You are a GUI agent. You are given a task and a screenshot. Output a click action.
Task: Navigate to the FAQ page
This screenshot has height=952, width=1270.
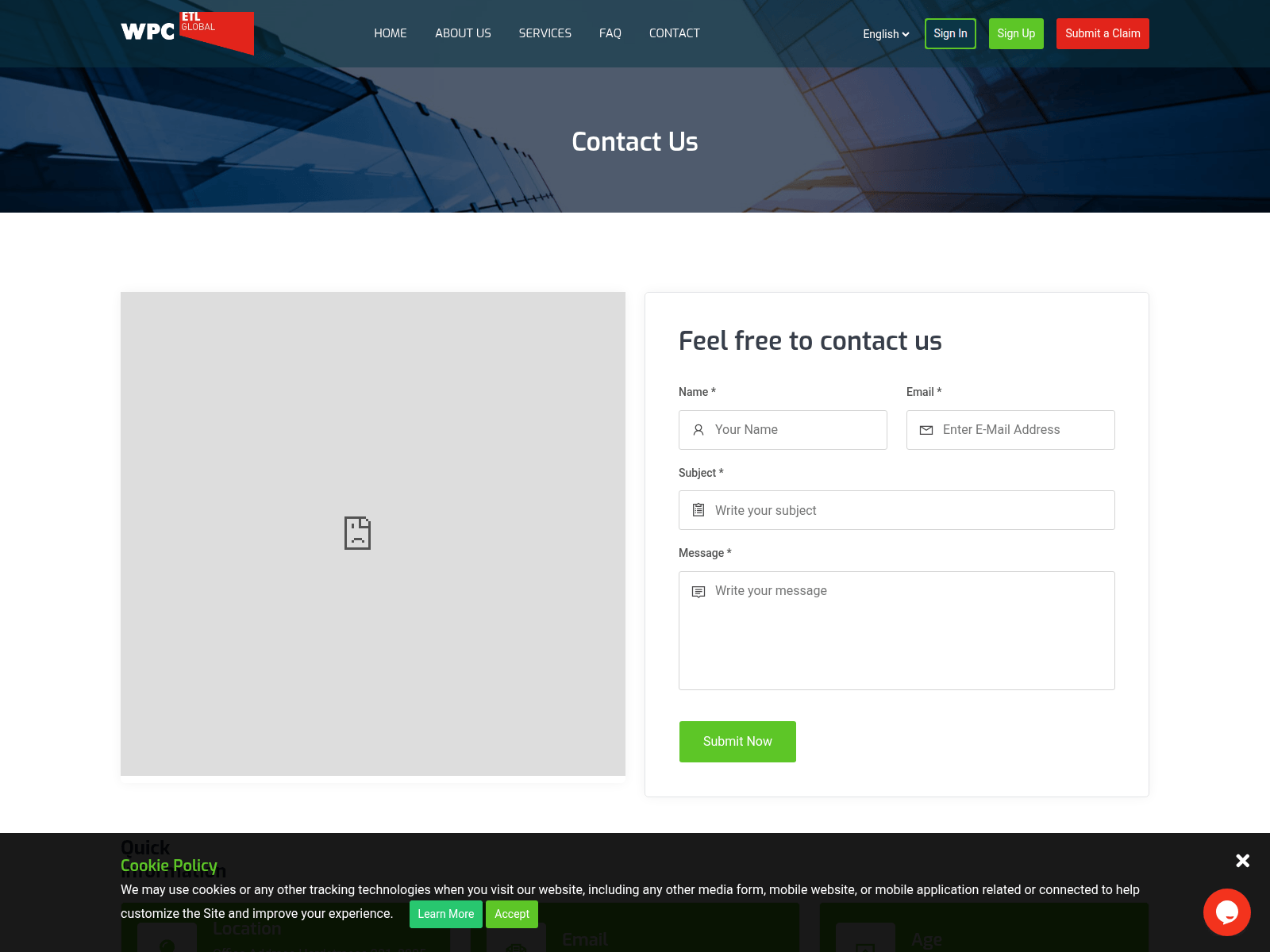(x=610, y=33)
